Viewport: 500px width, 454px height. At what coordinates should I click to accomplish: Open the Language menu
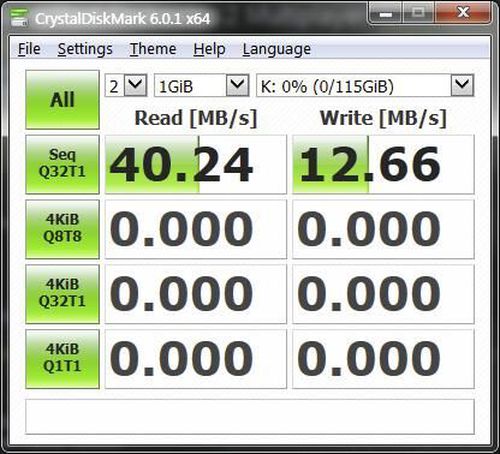coord(277,49)
